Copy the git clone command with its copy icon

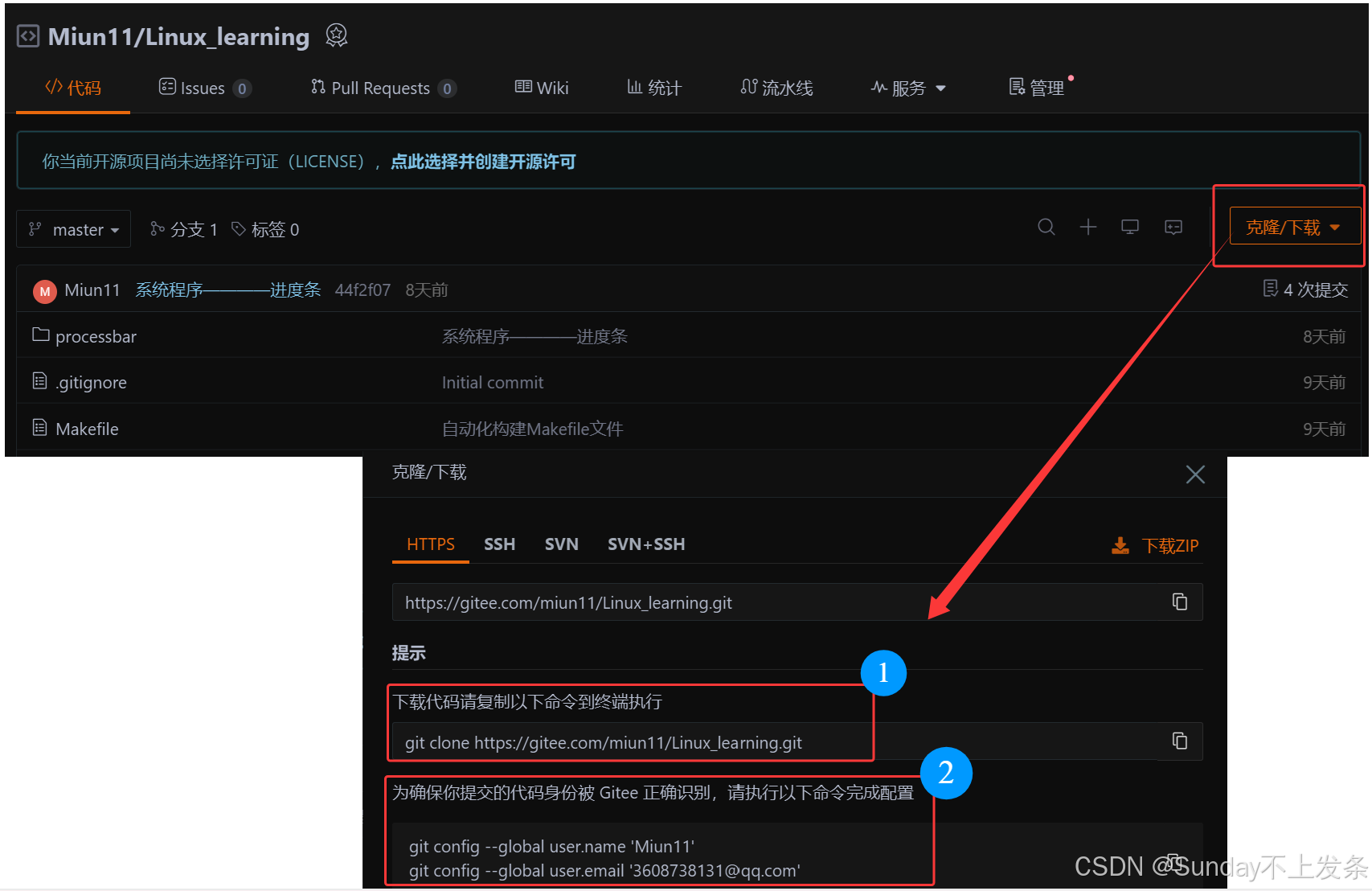(1179, 741)
